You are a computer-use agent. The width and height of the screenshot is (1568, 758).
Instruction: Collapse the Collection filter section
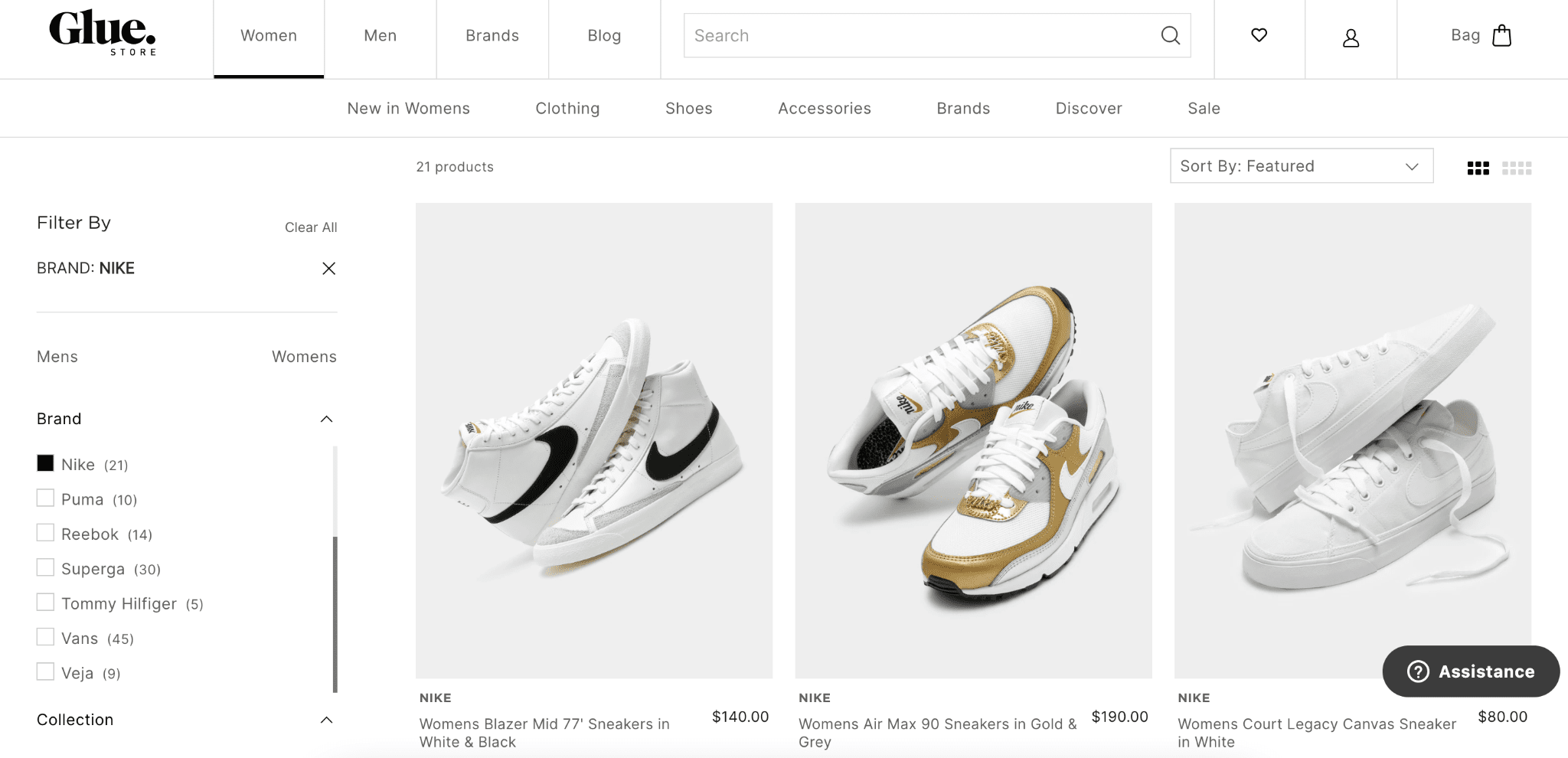[x=326, y=720]
